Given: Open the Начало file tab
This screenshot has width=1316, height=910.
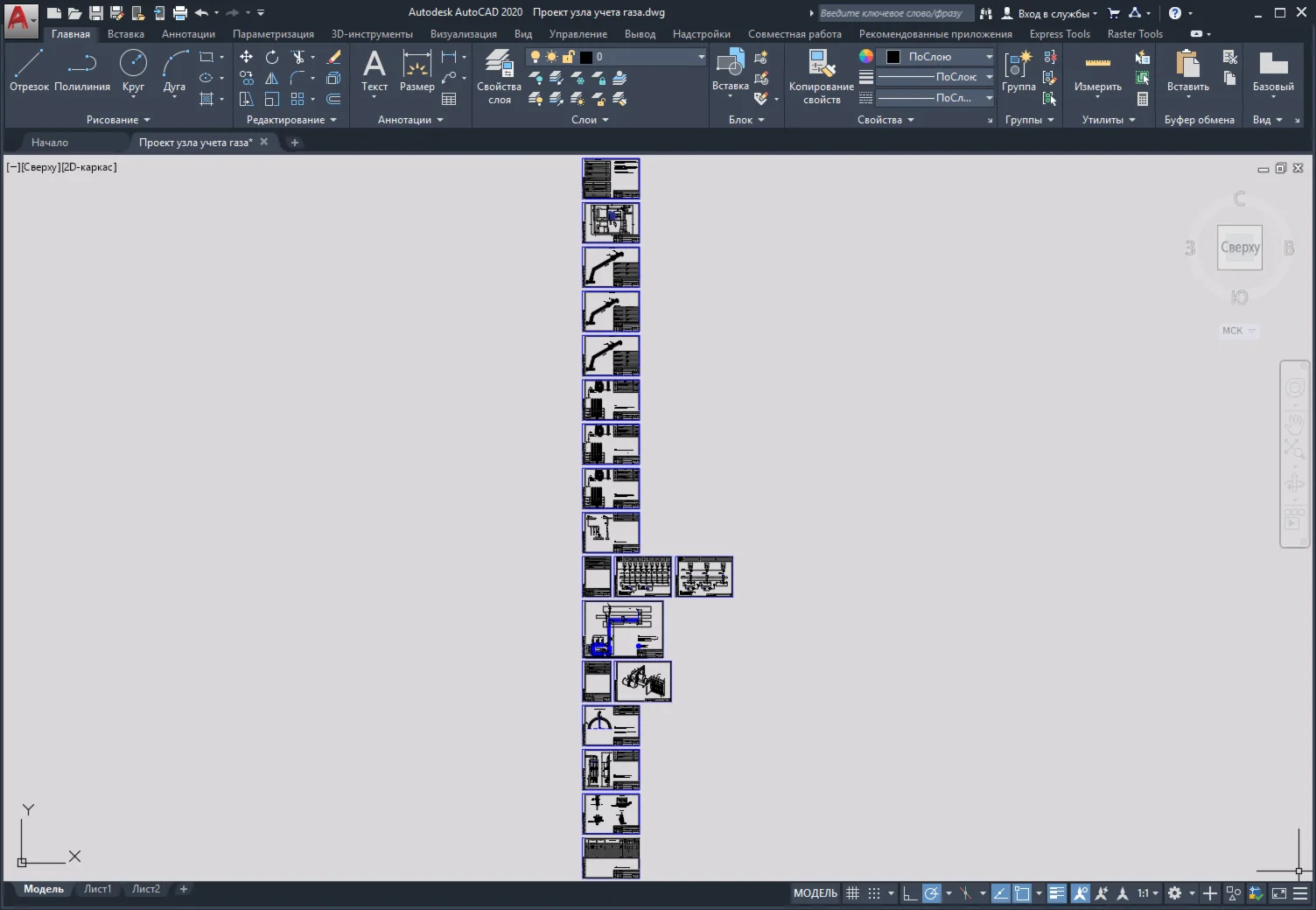Looking at the screenshot, I should click(x=50, y=142).
